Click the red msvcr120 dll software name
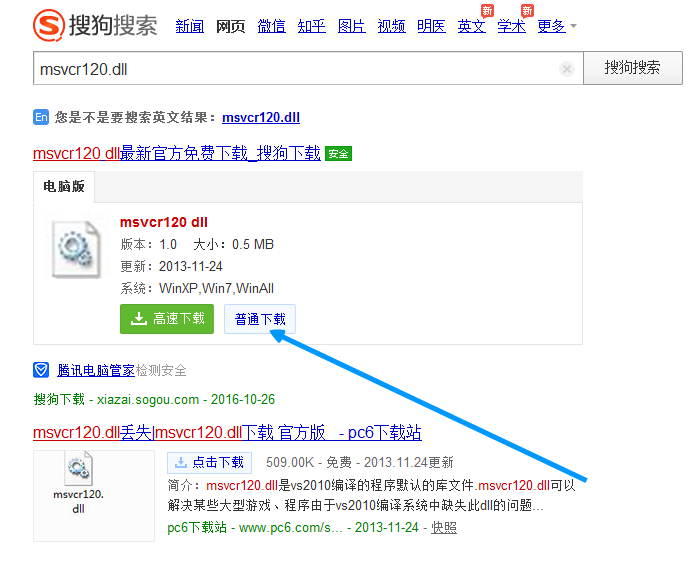The image size is (699, 562). [164, 222]
